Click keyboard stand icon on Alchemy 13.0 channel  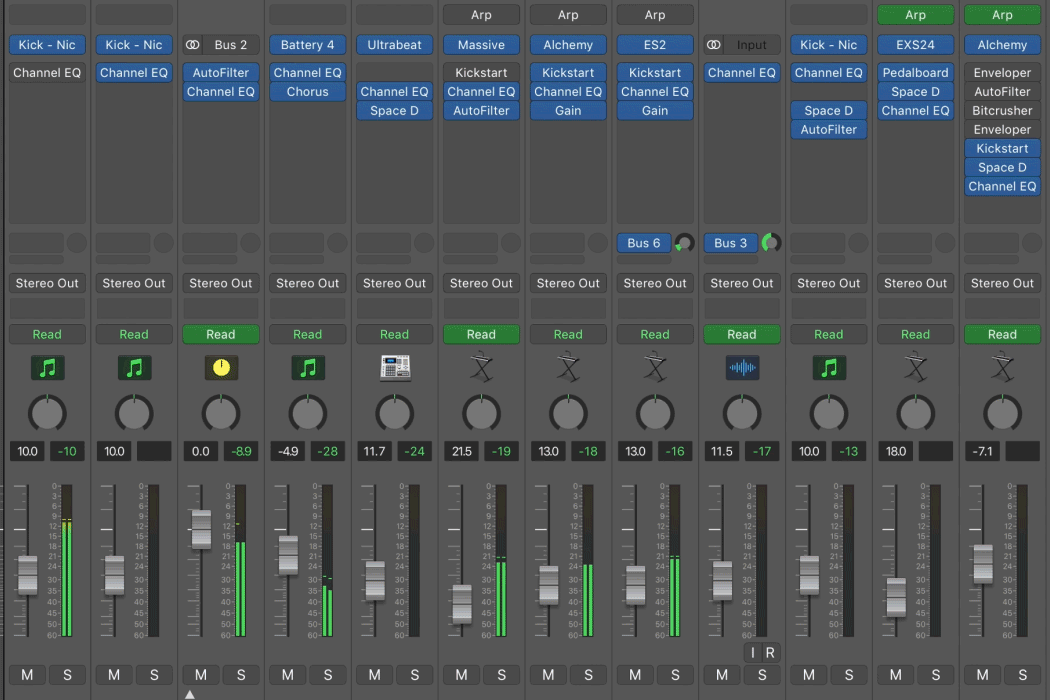point(569,368)
